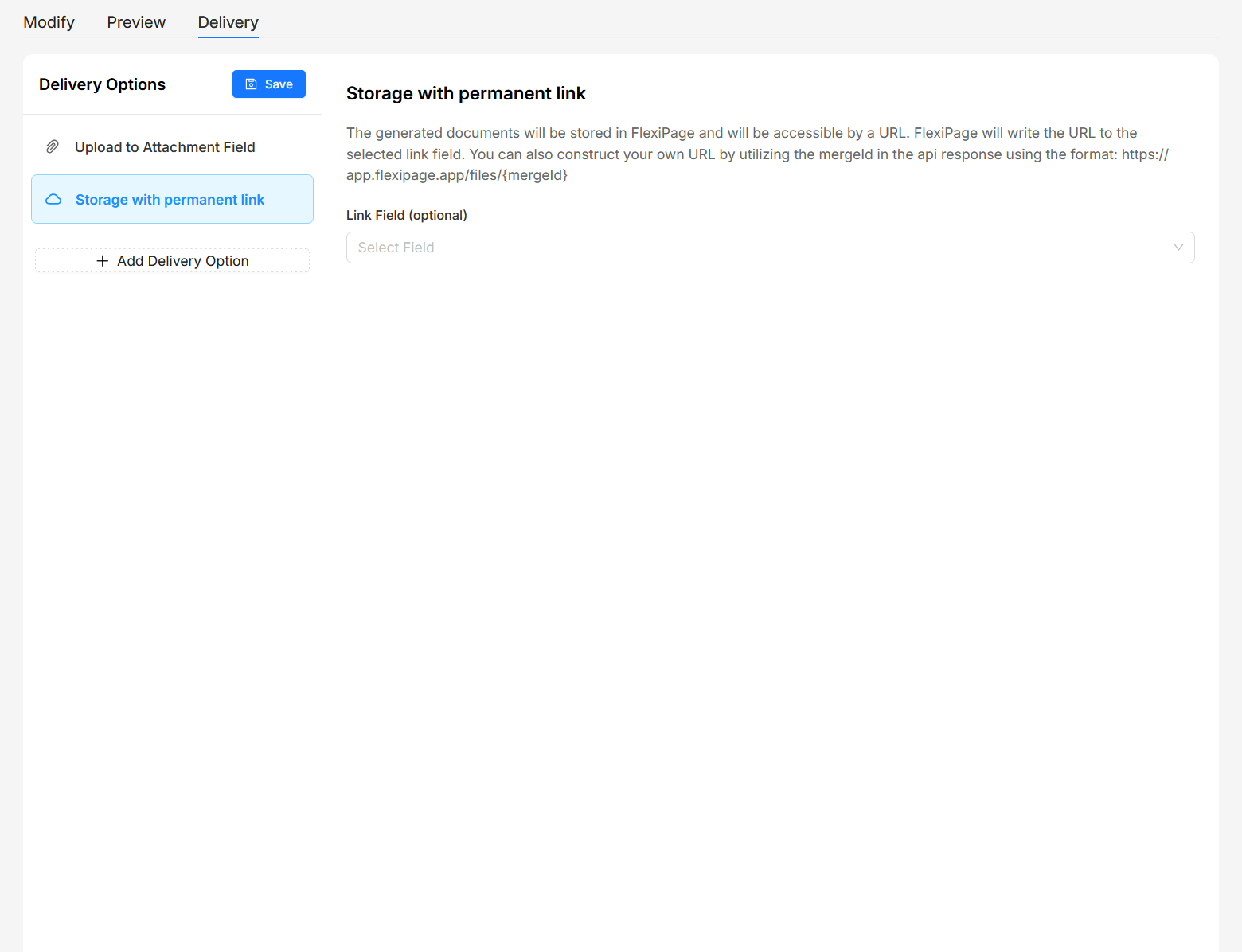This screenshot has width=1242, height=952.
Task: Click the first line of the description paragraph
Action: coord(740,133)
